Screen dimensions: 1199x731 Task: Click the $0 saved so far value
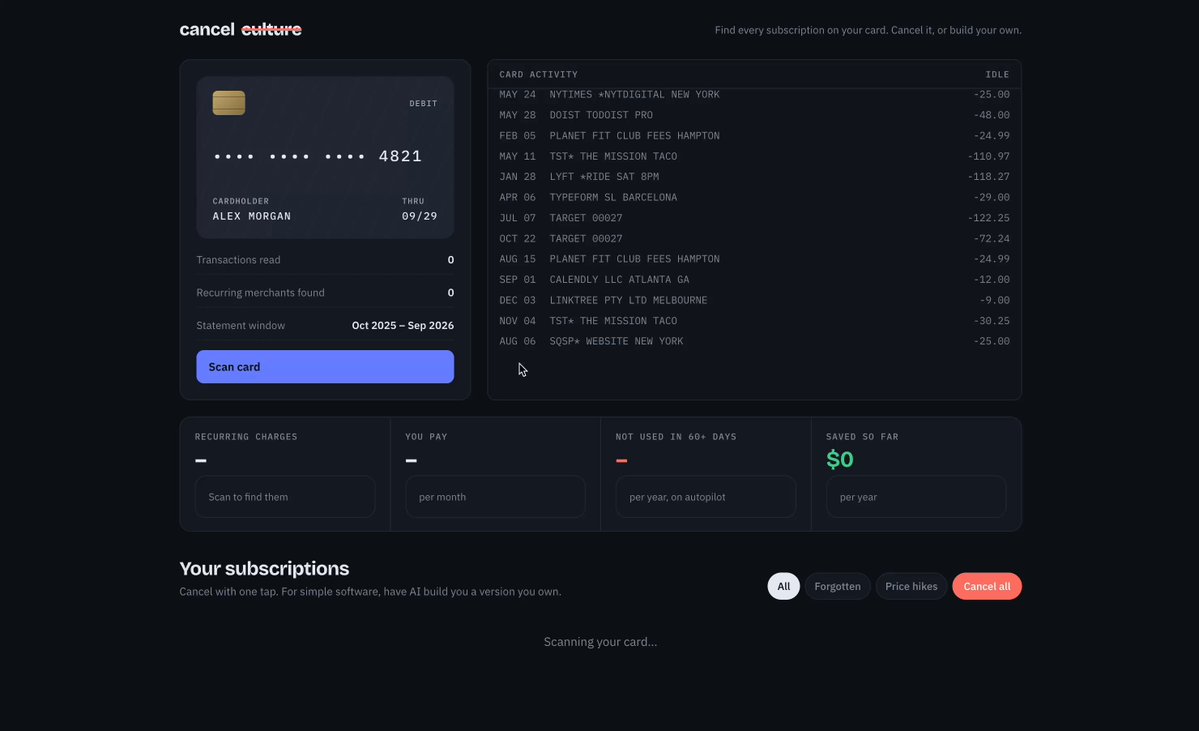point(840,460)
